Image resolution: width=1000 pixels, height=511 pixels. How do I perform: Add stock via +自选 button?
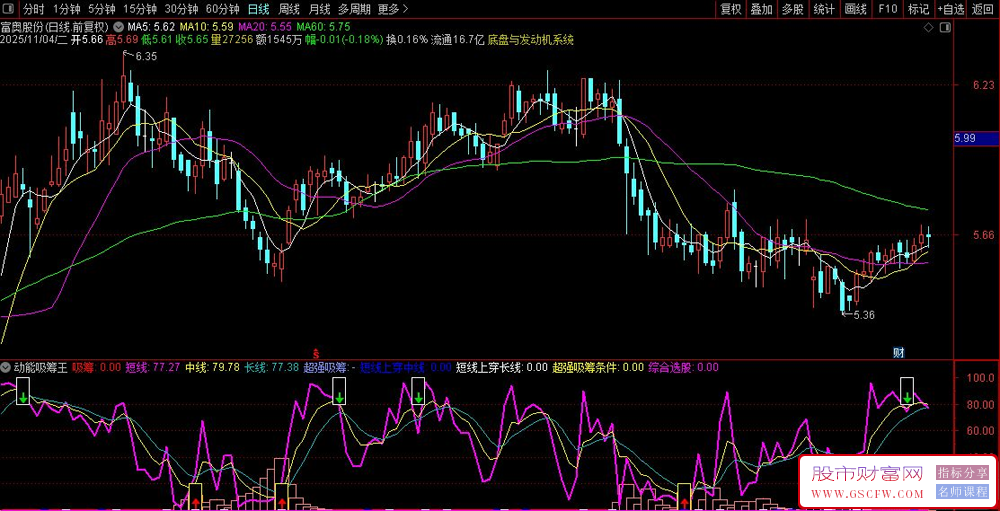point(951,9)
